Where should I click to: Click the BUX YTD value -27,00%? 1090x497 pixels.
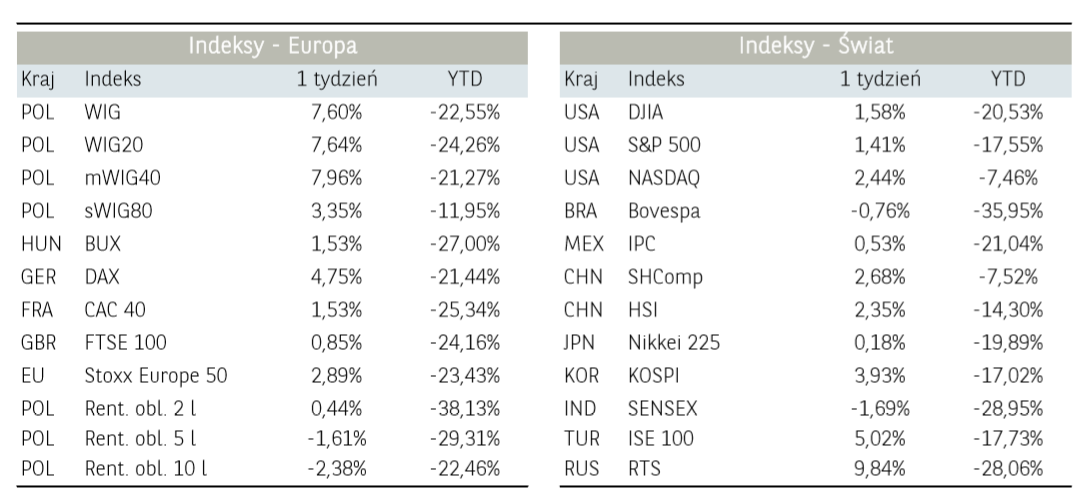coord(465,242)
